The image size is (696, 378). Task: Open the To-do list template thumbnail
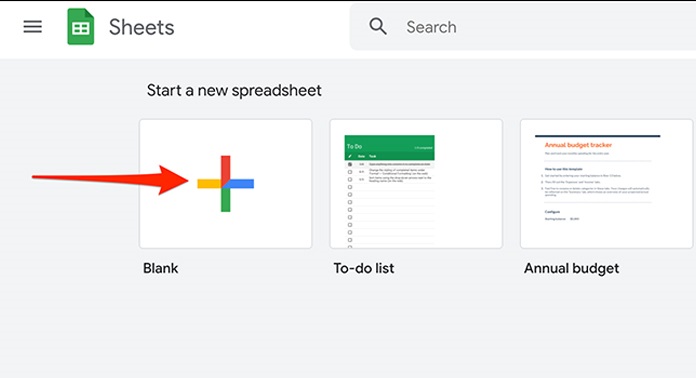(x=416, y=184)
